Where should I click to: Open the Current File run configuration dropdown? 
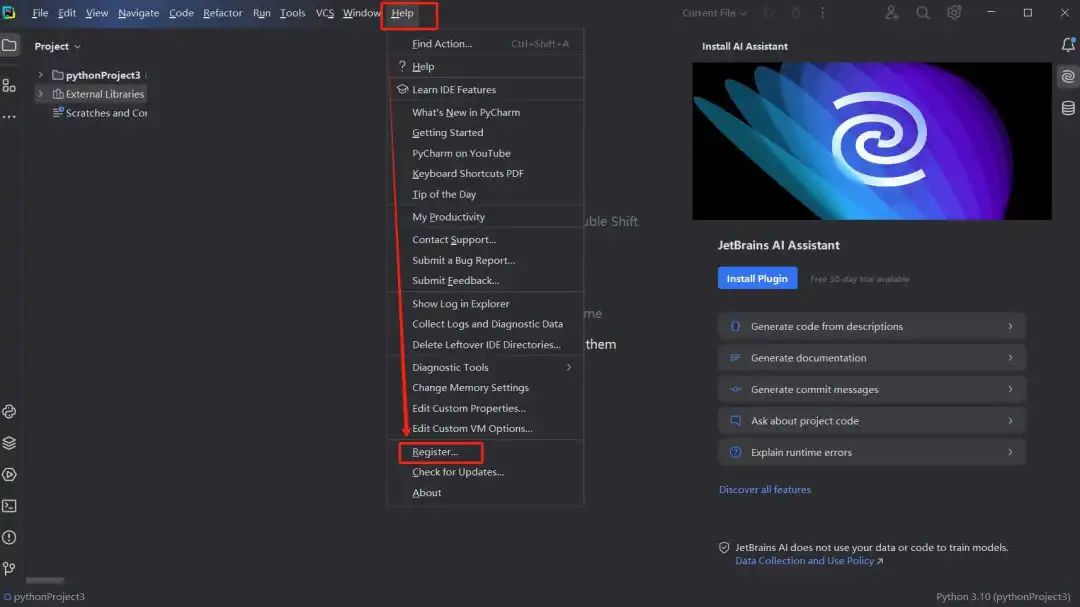(x=714, y=13)
